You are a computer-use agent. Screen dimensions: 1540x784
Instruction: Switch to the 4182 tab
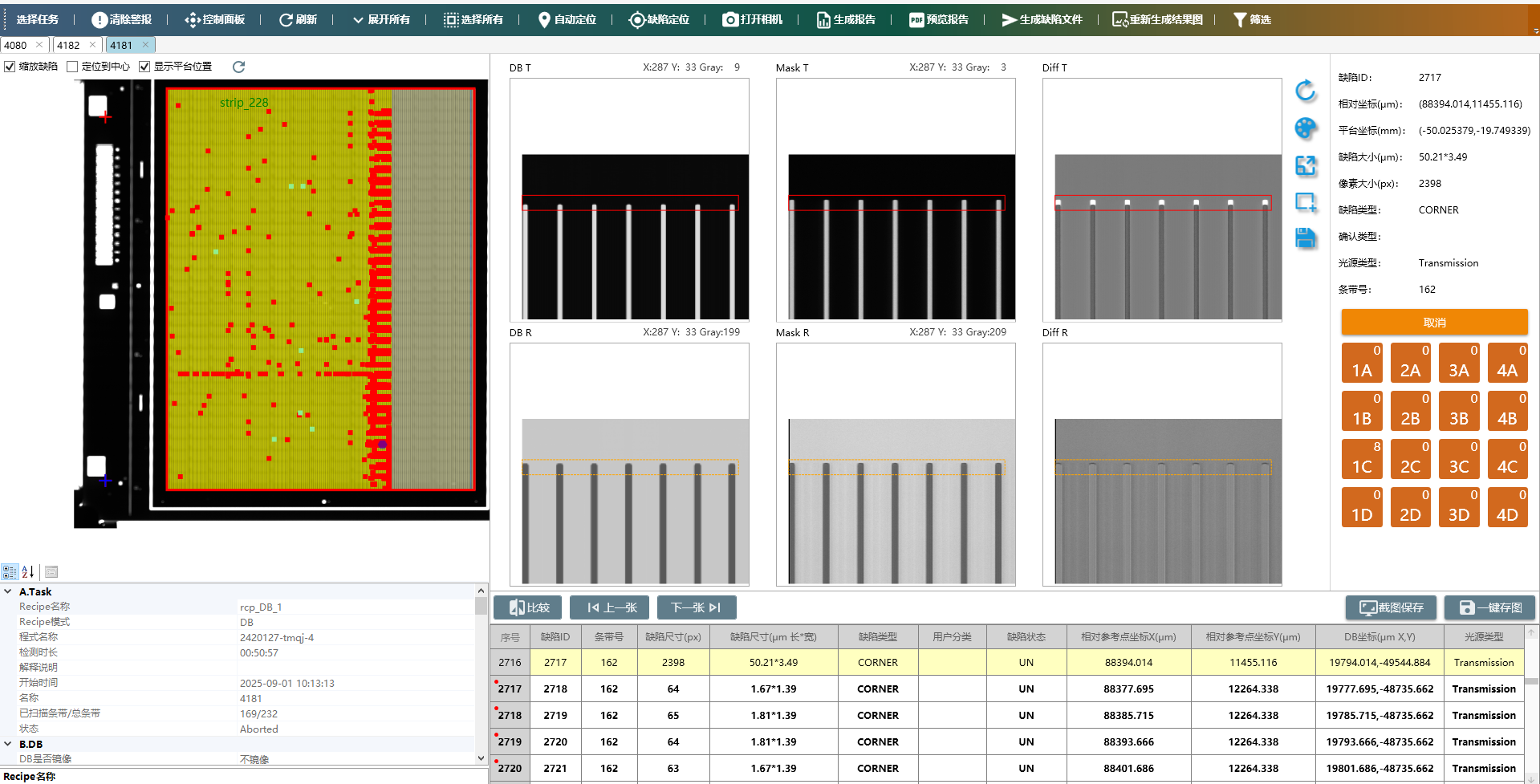coord(68,45)
